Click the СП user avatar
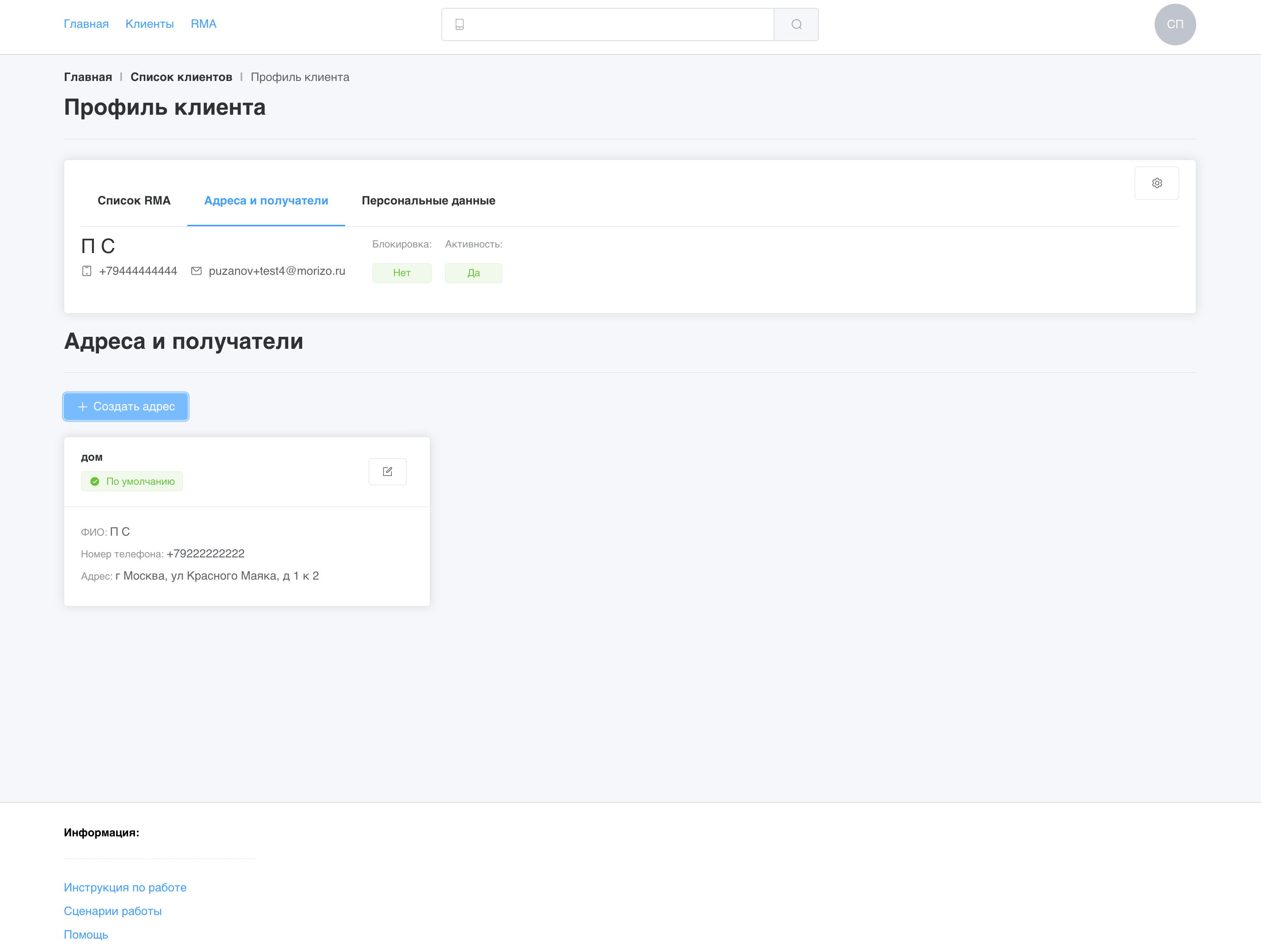 click(1174, 25)
